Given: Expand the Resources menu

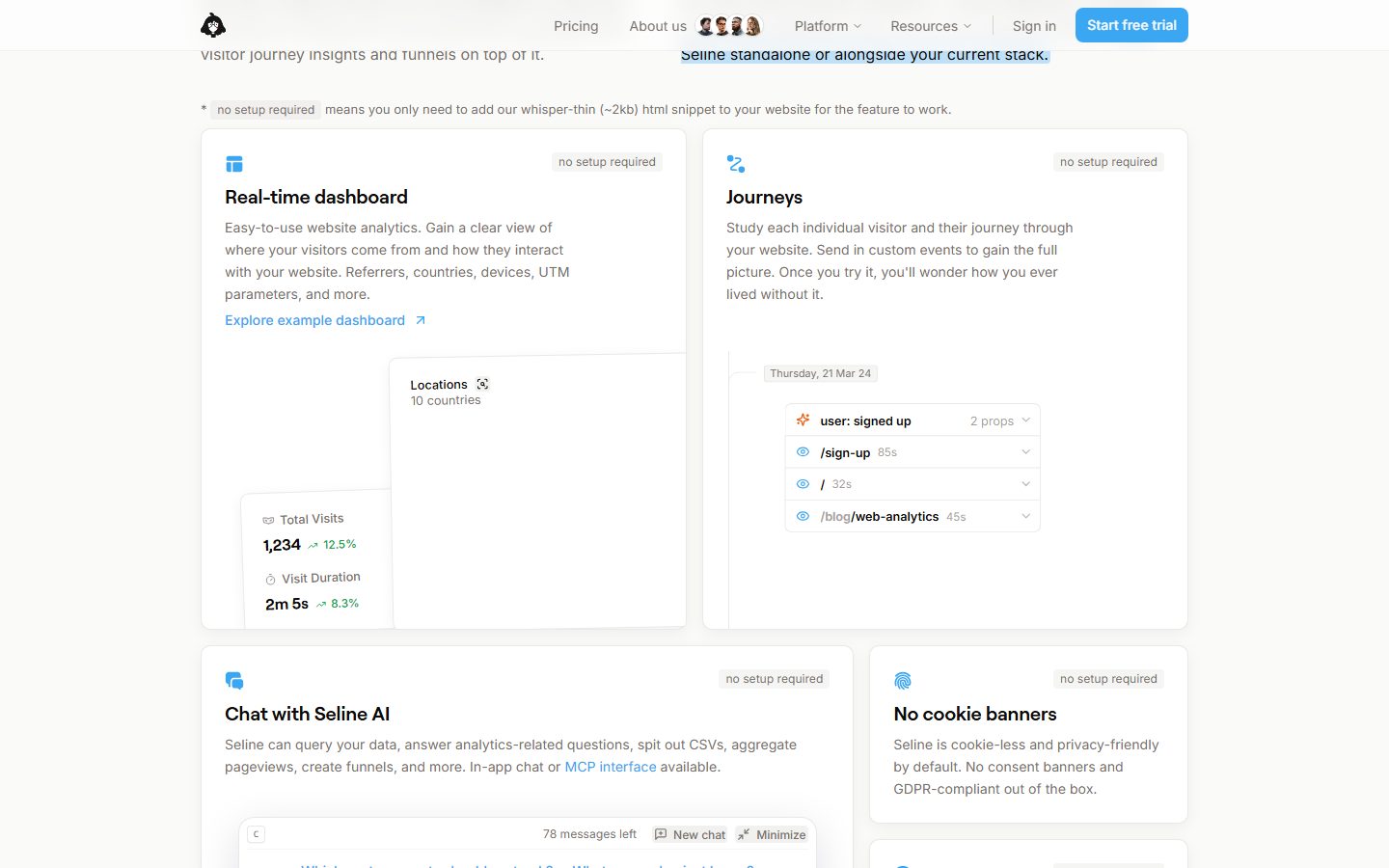Looking at the screenshot, I should click(x=931, y=26).
